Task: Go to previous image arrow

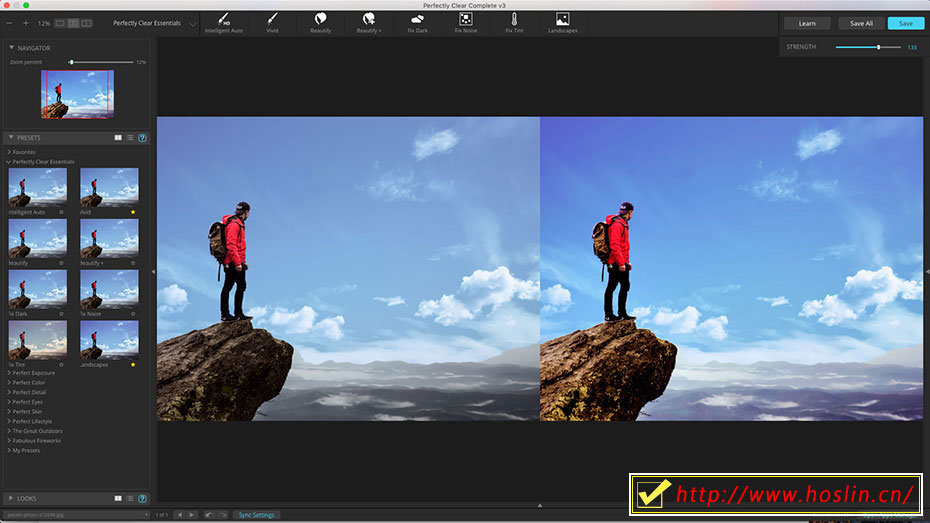Action: pyautogui.click(x=180, y=515)
